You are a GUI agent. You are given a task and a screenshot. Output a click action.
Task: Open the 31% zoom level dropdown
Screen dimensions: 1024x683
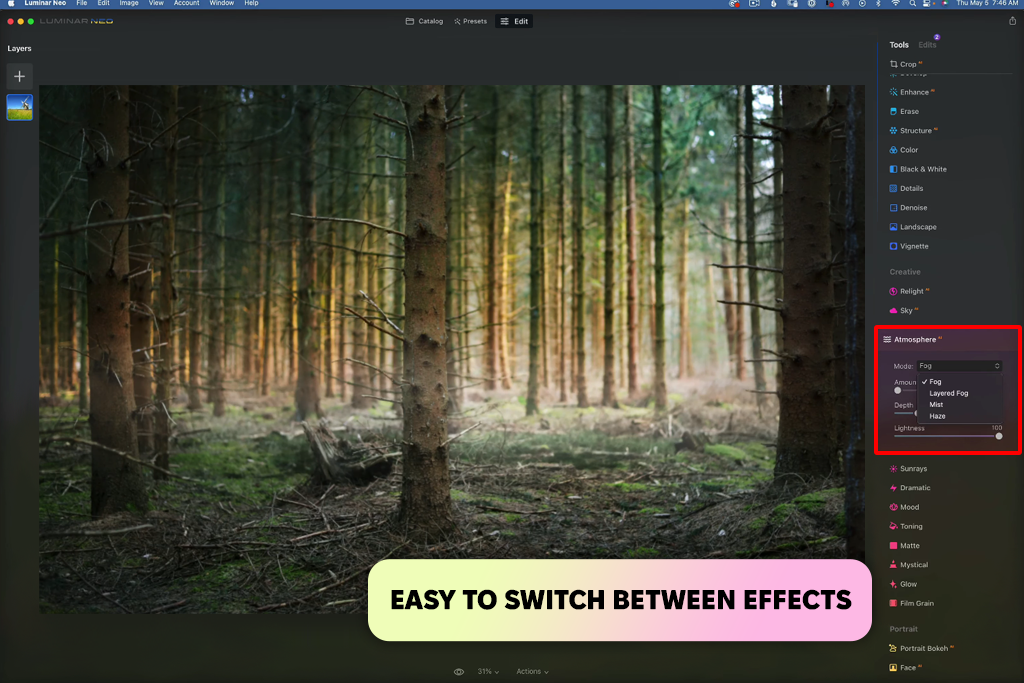coord(488,672)
